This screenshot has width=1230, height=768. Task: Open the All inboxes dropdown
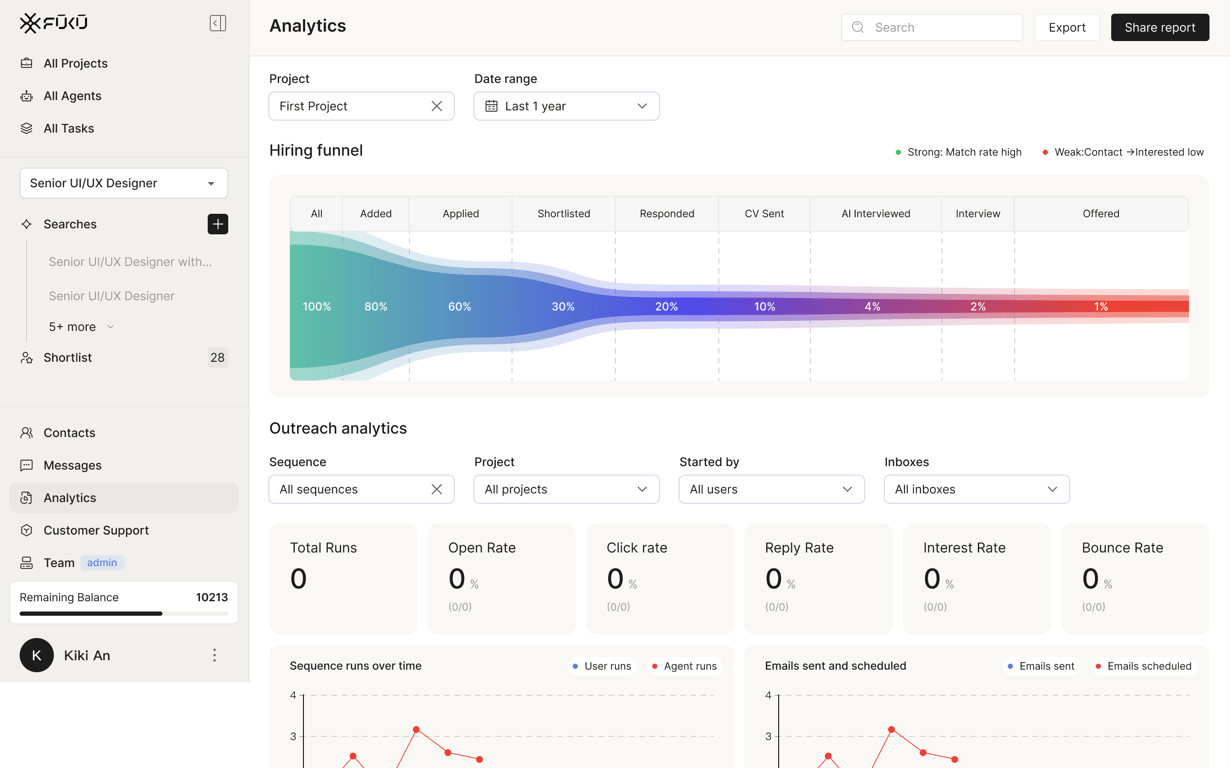(x=977, y=489)
